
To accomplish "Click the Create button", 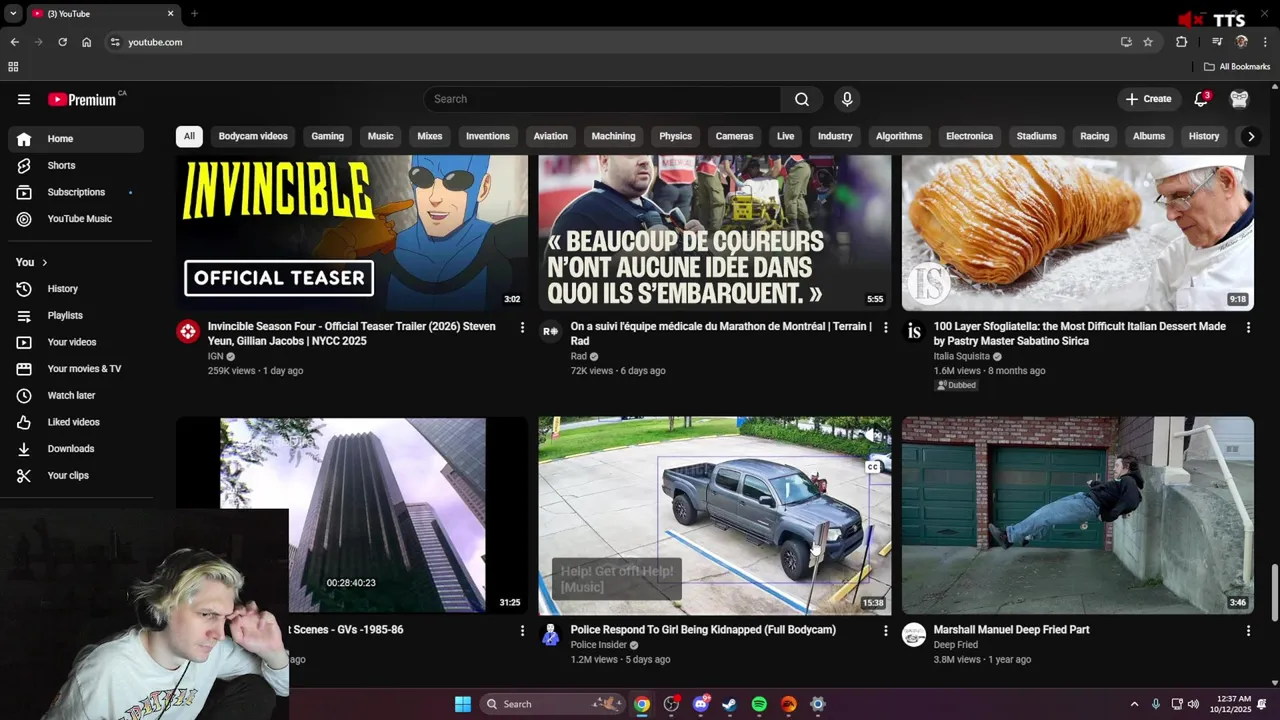I will tap(1148, 99).
